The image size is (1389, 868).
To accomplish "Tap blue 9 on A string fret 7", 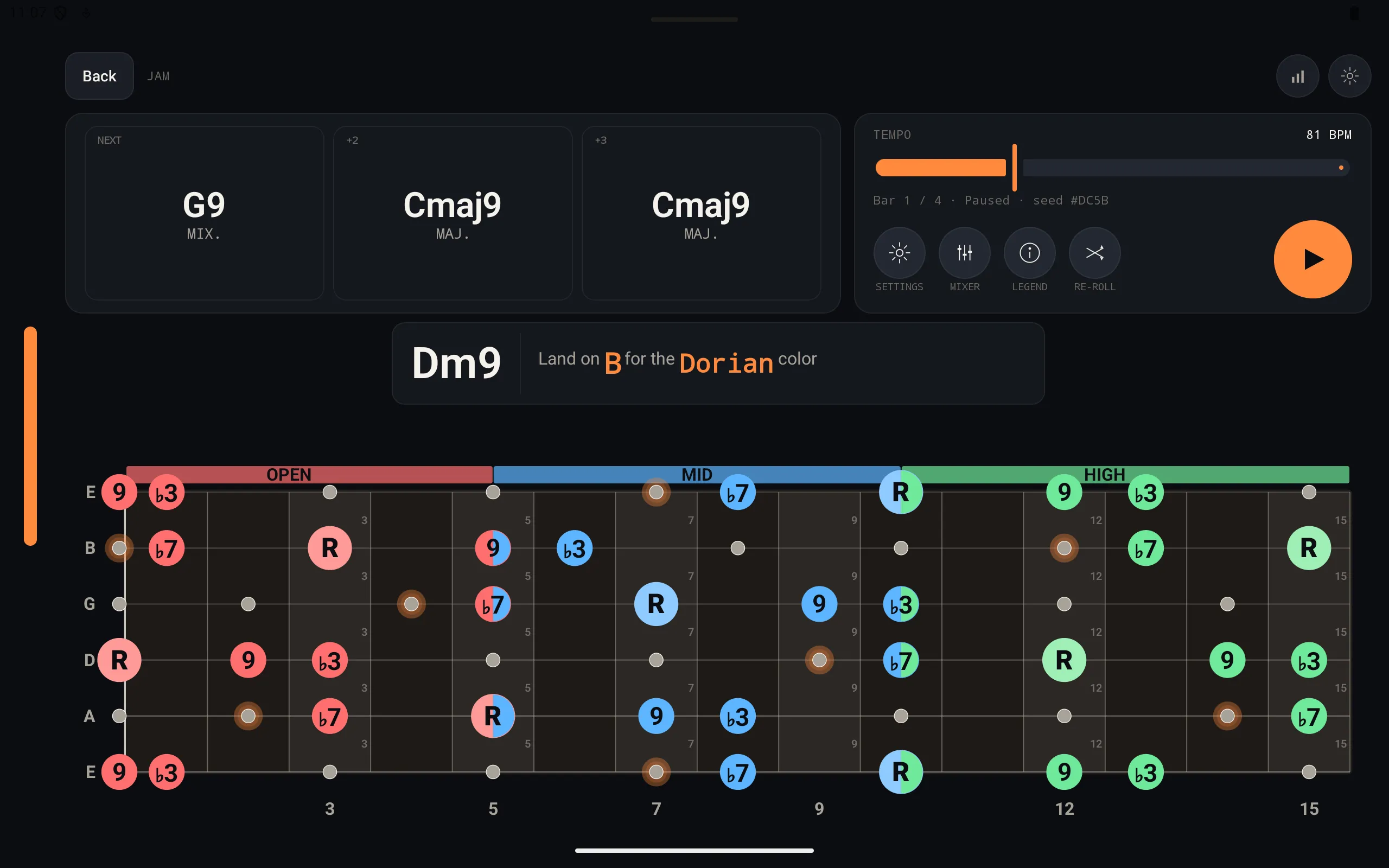I will click(x=656, y=716).
